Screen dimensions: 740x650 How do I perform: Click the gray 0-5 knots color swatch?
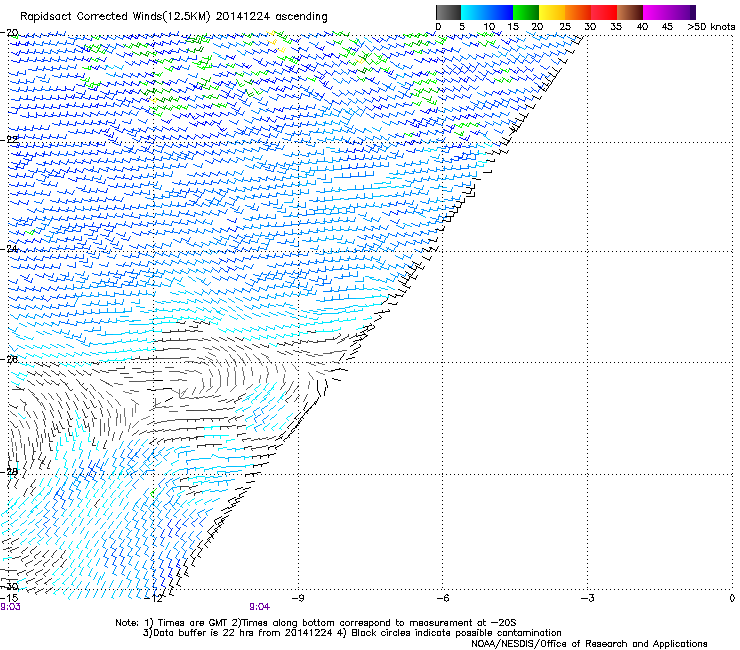[448, 12]
